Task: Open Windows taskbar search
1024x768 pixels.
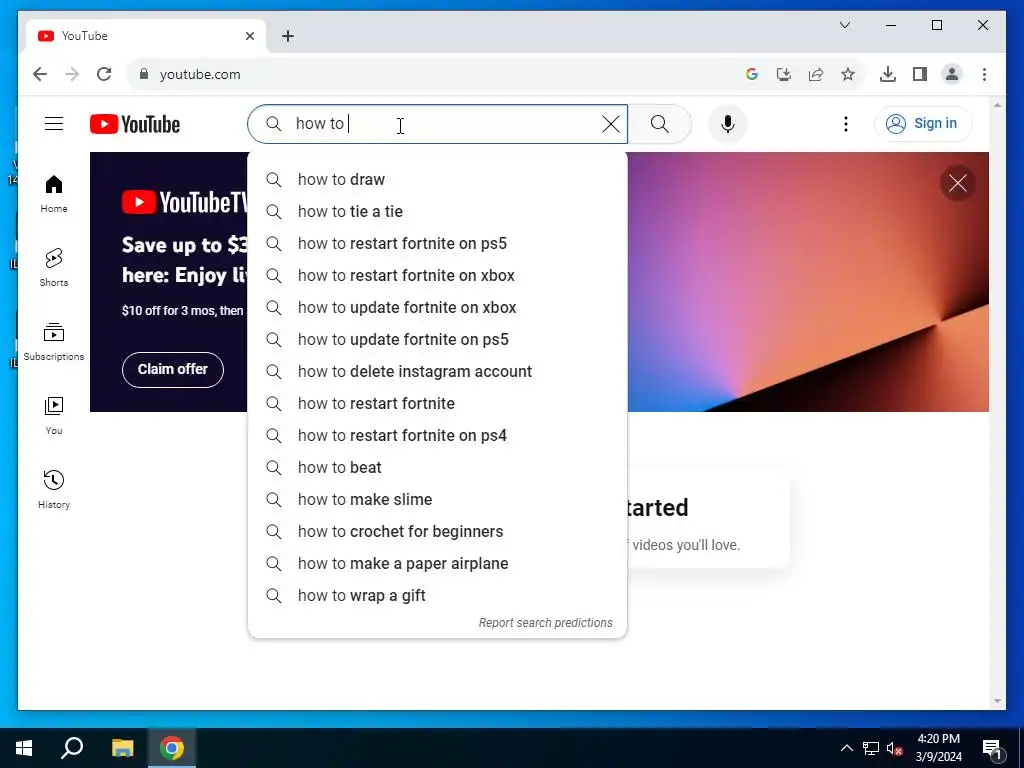Action: (72, 748)
